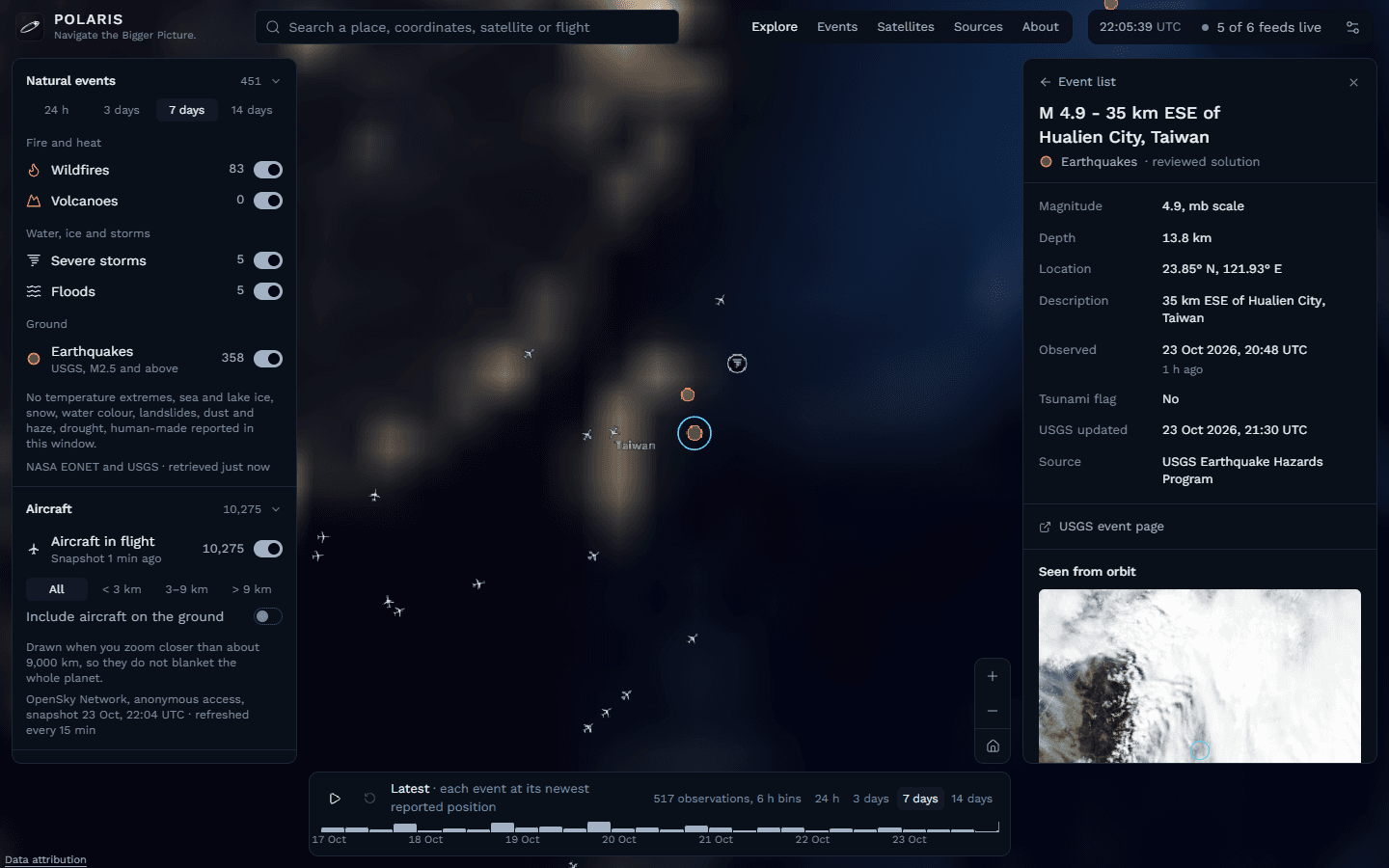The width and height of the screenshot is (1389, 868).
Task: Enable Include aircraft on the ground
Action: [x=268, y=616]
